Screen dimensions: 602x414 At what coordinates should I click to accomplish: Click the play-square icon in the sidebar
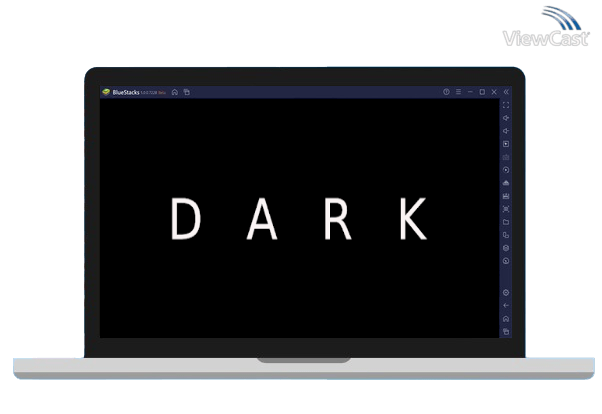(506, 144)
